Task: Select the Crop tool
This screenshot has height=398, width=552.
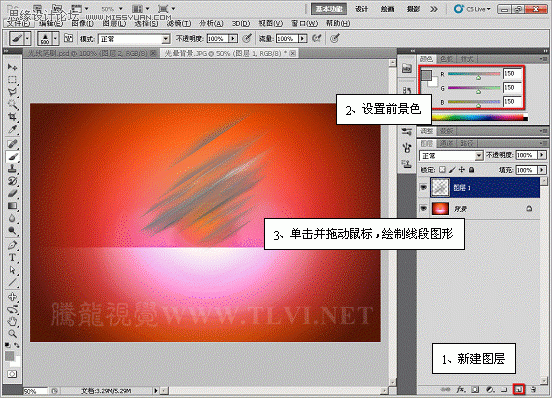Action: 12,117
